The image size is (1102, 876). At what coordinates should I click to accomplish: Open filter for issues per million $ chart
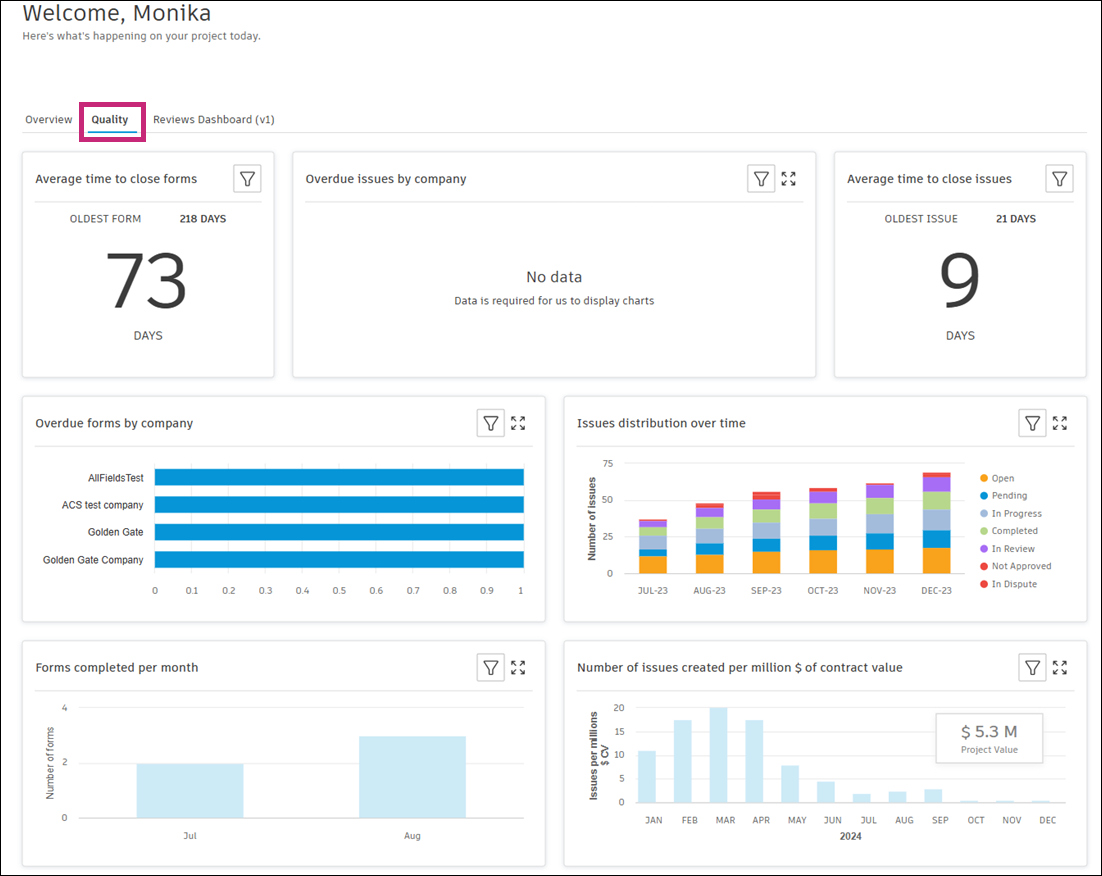(1032, 667)
